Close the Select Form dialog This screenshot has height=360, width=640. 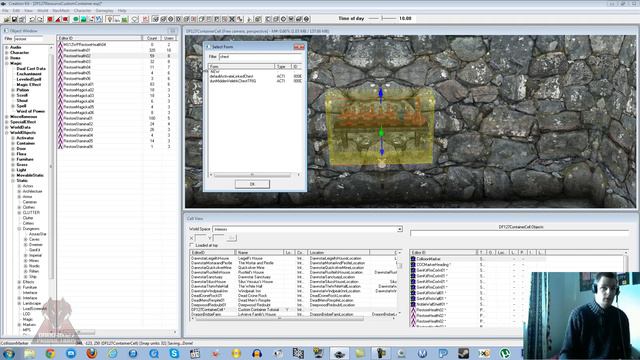click(x=299, y=47)
